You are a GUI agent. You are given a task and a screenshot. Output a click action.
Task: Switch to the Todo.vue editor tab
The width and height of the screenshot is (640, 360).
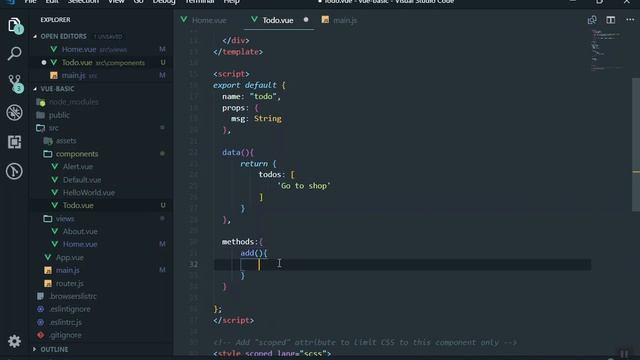279,20
